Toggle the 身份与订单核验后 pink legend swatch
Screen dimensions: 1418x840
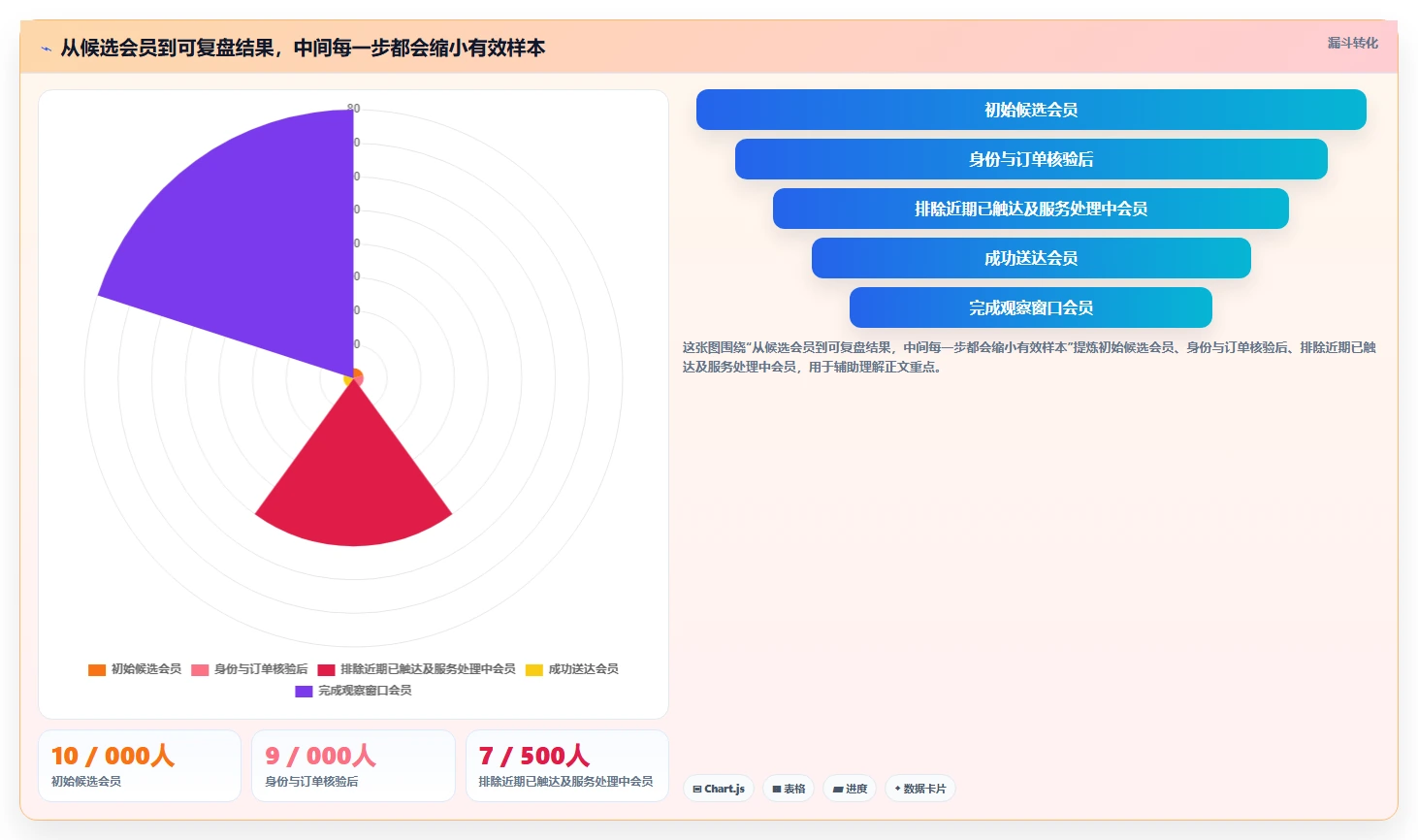[200, 669]
